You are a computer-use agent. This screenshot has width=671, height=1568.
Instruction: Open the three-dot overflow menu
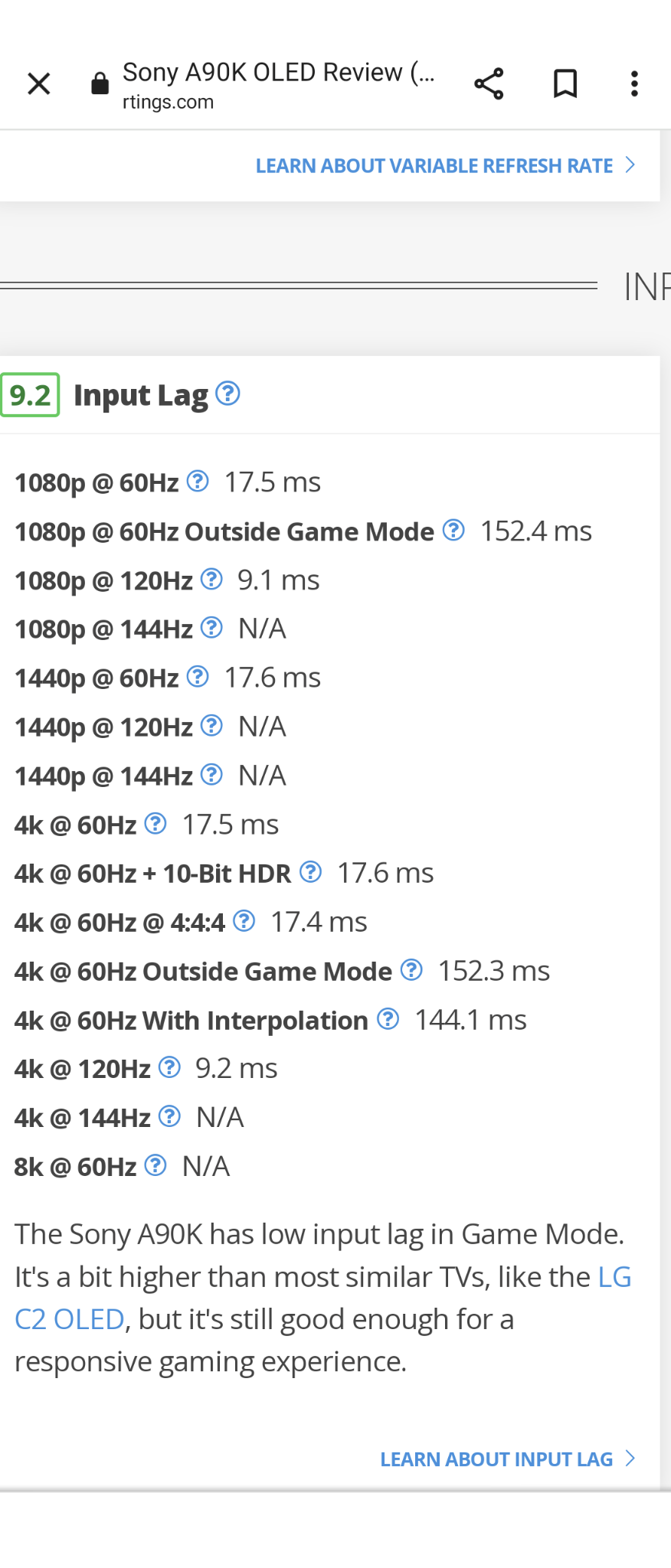[x=634, y=83]
